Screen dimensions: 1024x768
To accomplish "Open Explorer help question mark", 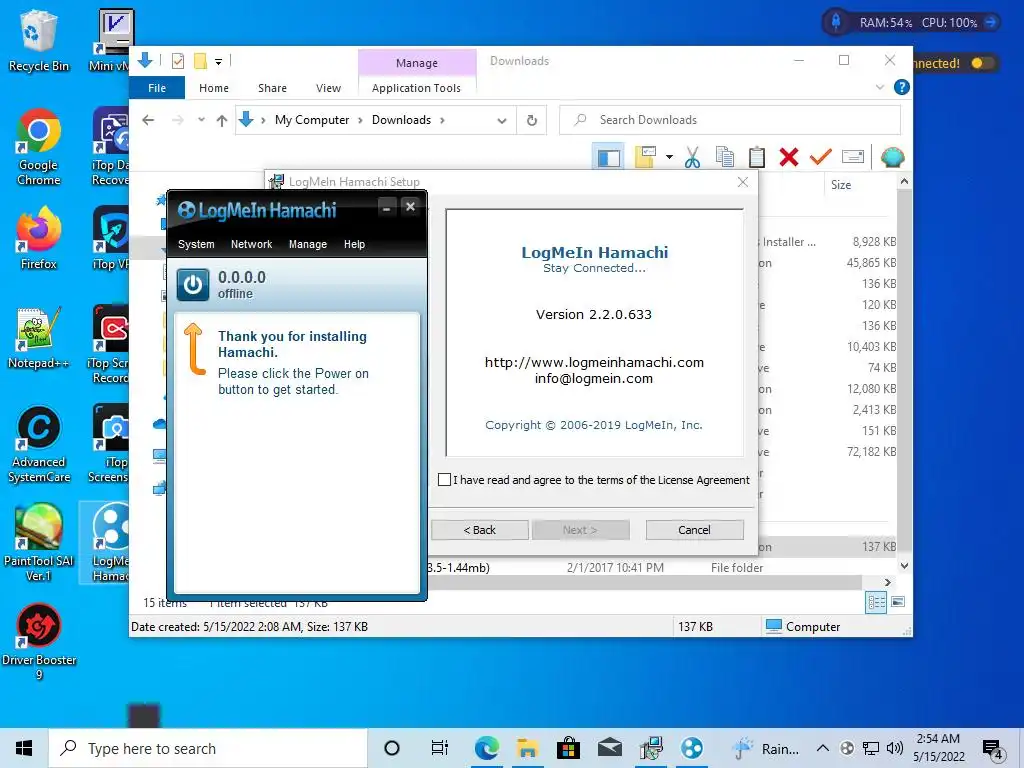I will 901,87.
